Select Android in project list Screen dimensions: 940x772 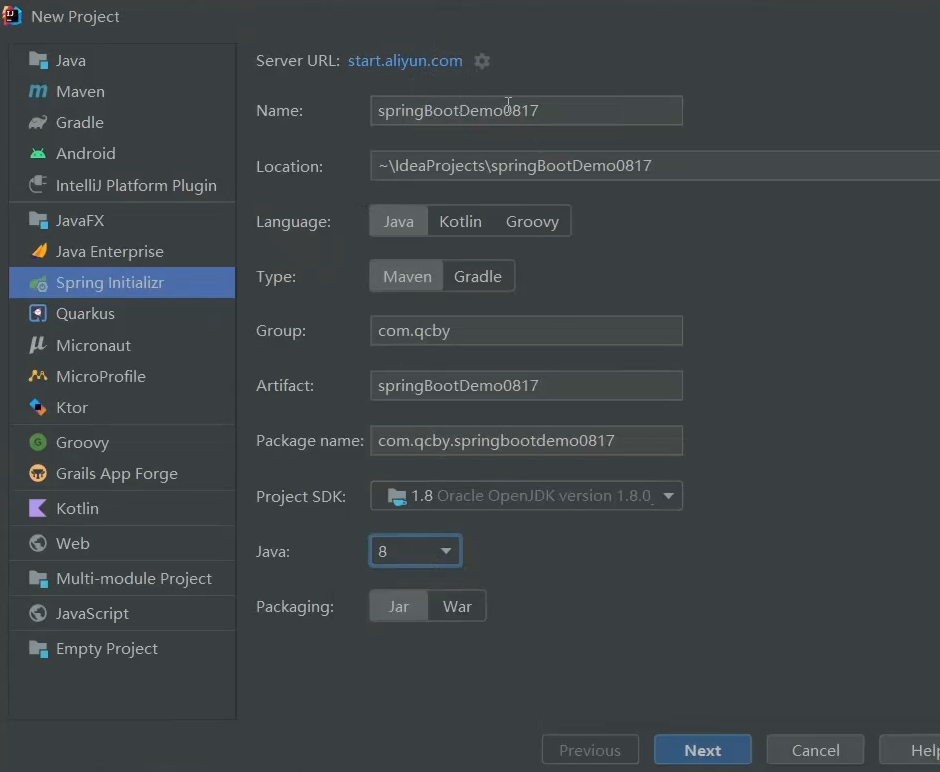point(122,153)
